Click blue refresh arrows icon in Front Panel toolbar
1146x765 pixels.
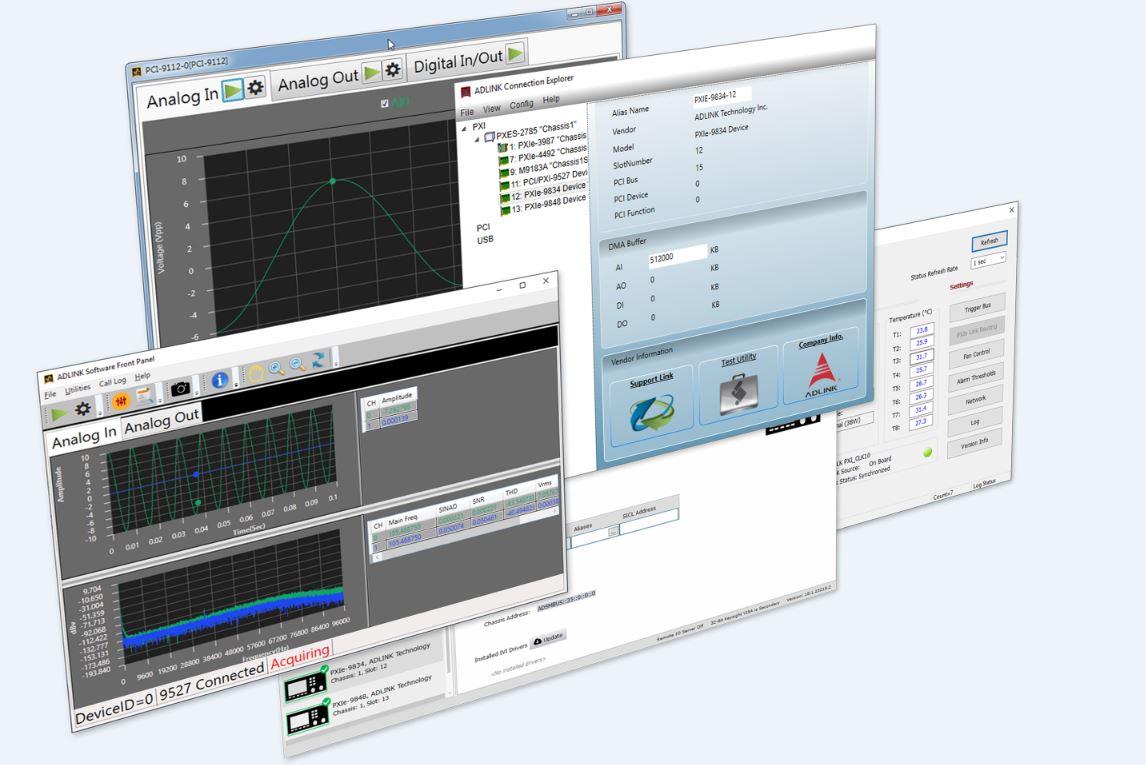(319, 360)
